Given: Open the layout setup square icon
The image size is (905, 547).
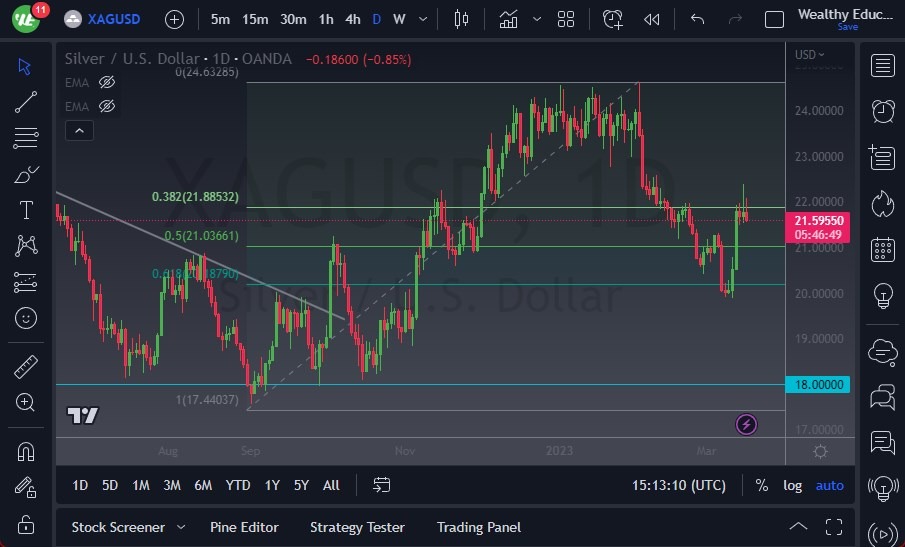Looking at the screenshot, I should 774,20.
